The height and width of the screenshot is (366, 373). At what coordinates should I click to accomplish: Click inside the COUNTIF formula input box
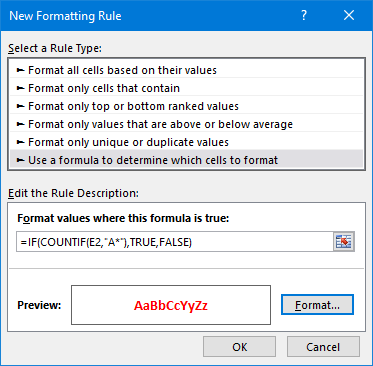coord(175,242)
